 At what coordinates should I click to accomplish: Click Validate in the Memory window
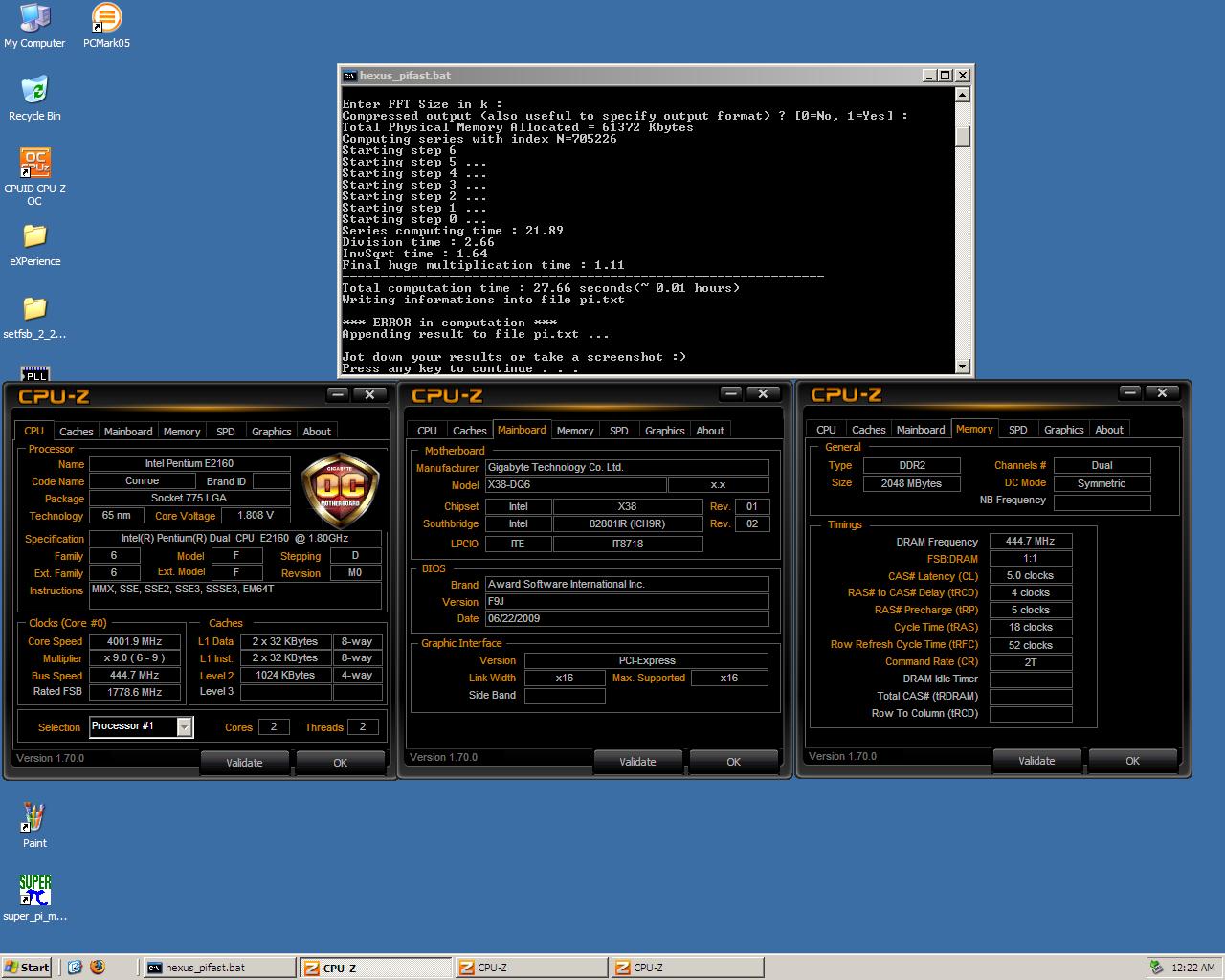[1036, 761]
